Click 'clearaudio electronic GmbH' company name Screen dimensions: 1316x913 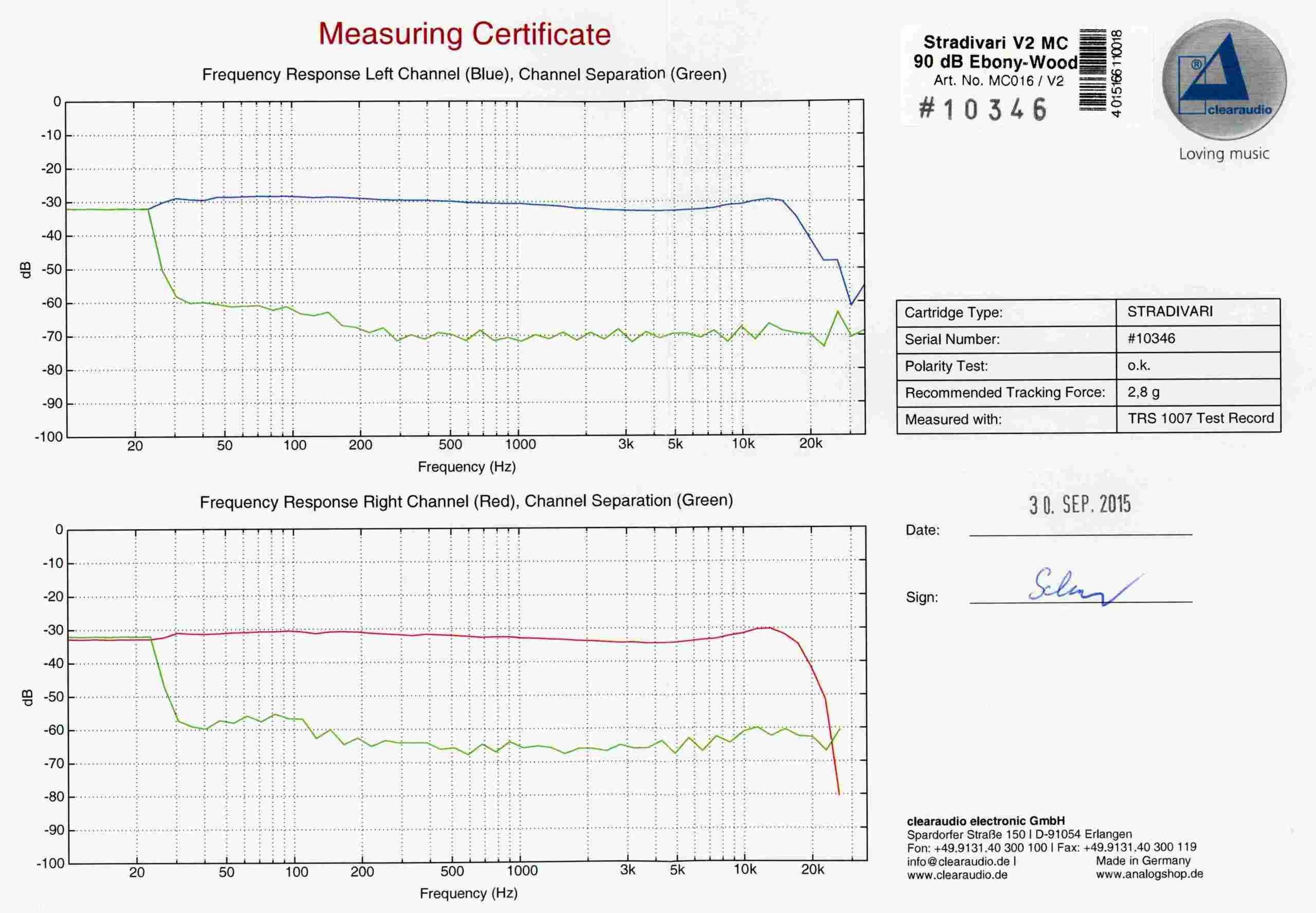[x=986, y=821]
